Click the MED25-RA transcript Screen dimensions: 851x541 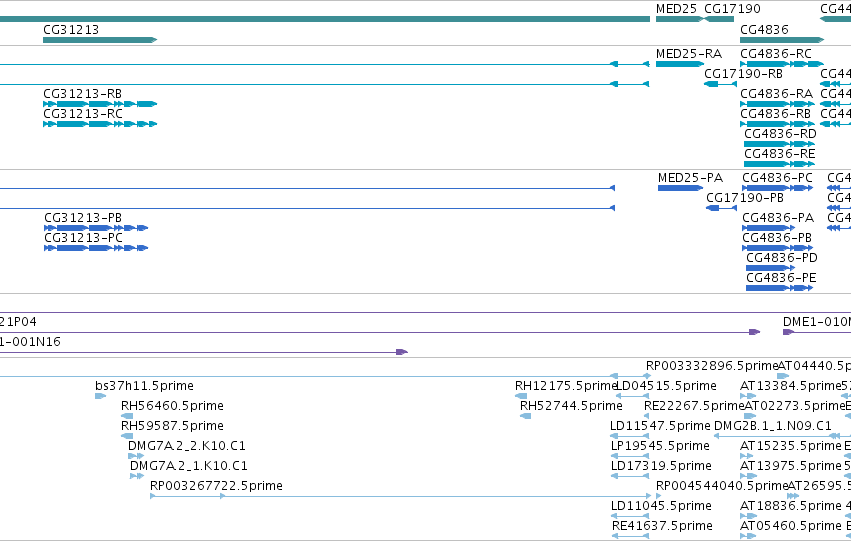(x=679, y=64)
